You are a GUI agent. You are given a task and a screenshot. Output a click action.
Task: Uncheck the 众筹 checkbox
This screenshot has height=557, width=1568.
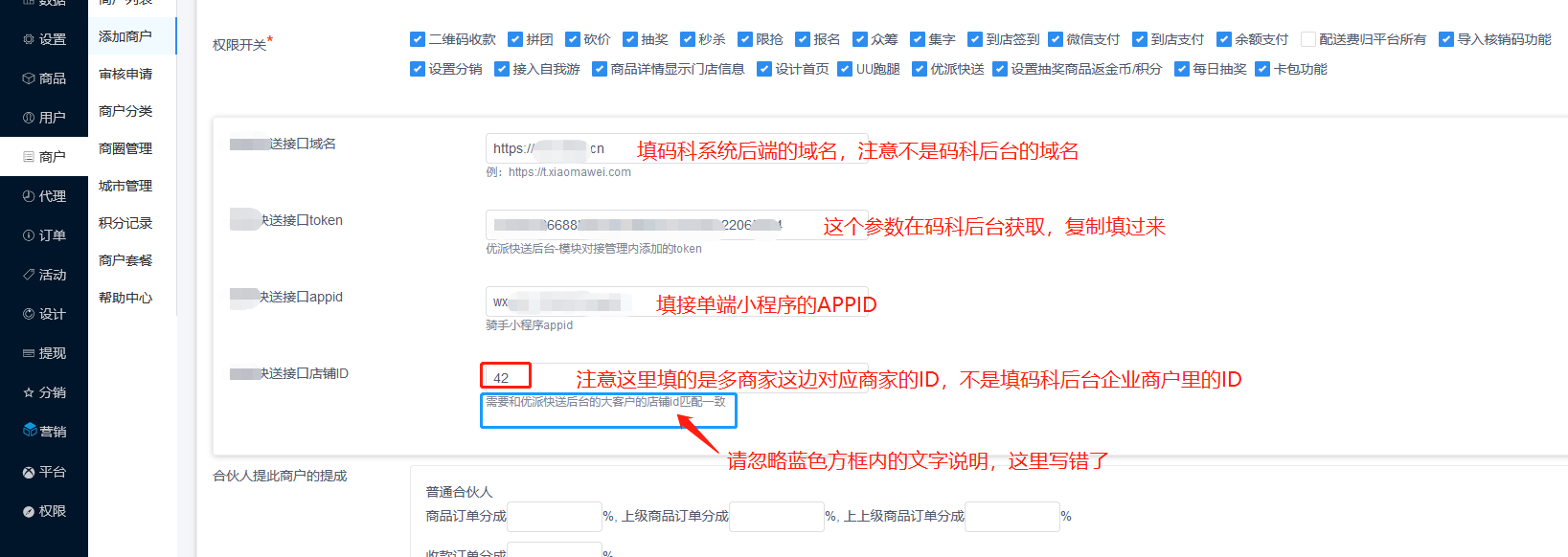point(860,39)
